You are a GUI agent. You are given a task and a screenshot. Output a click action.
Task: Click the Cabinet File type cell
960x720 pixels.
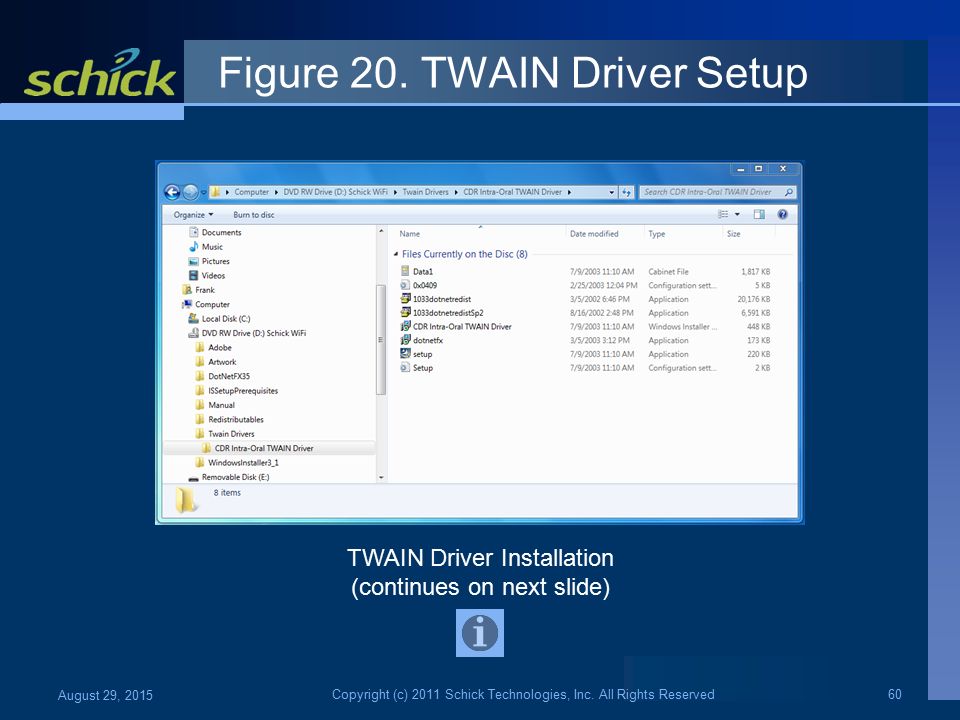(x=669, y=272)
